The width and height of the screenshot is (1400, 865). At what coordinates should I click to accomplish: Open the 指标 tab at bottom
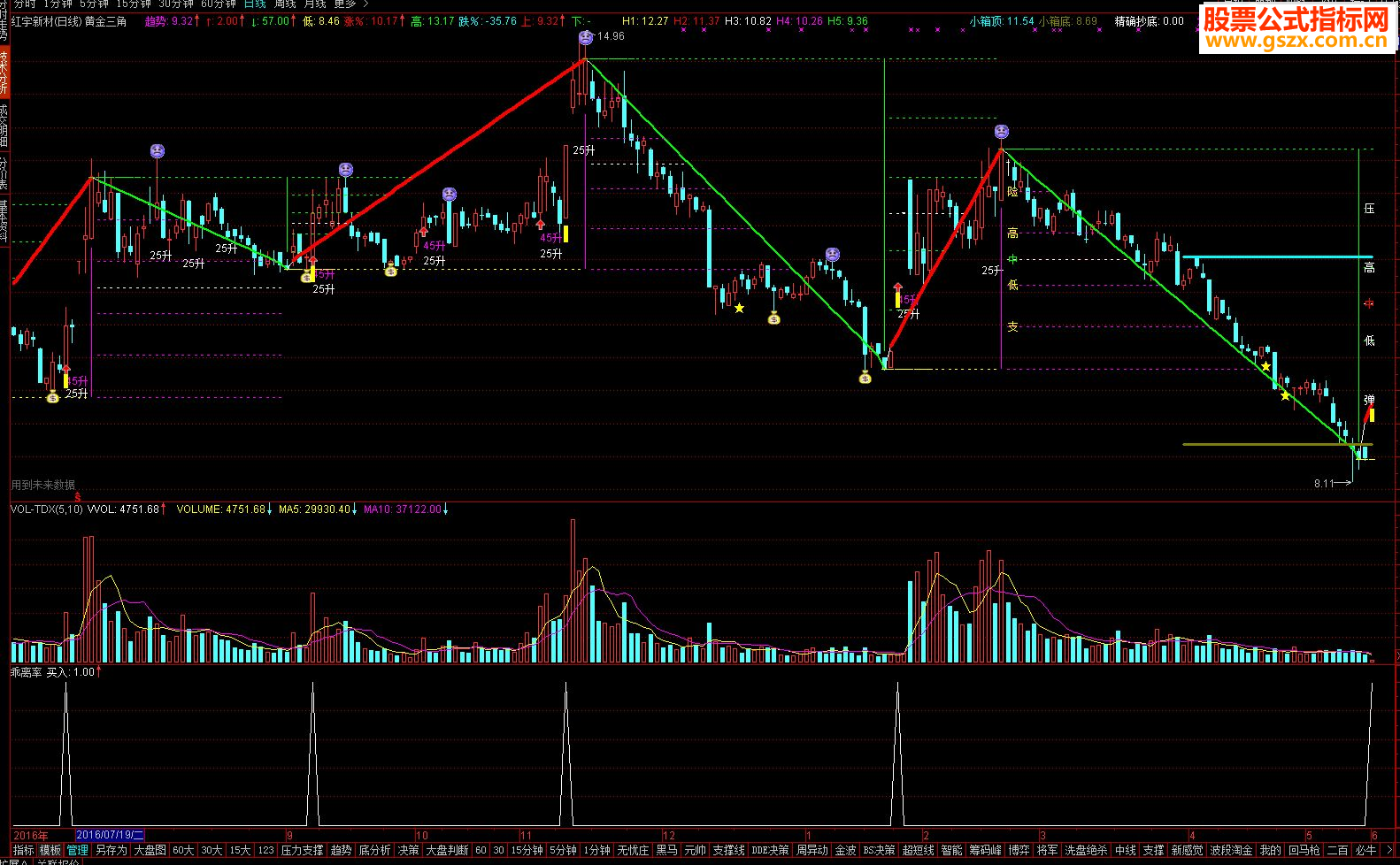pyautogui.click(x=23, y=850)
